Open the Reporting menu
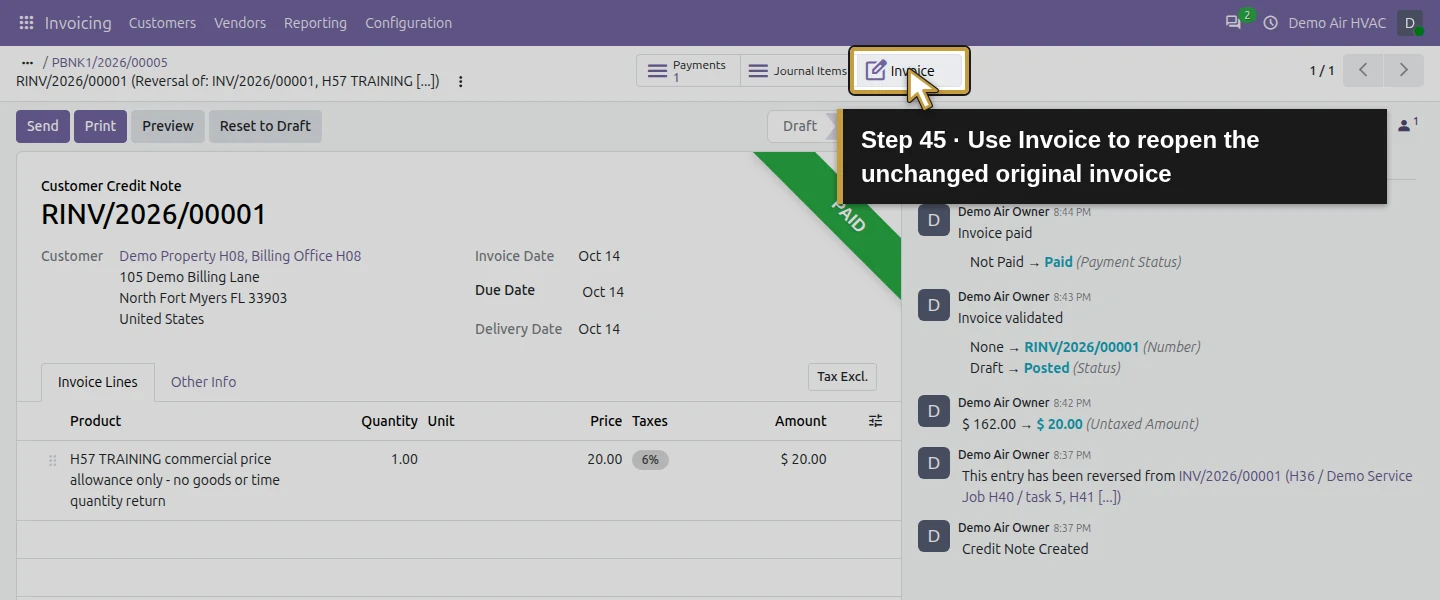Viewport: 1440px width, 600px height. [315, 22]
